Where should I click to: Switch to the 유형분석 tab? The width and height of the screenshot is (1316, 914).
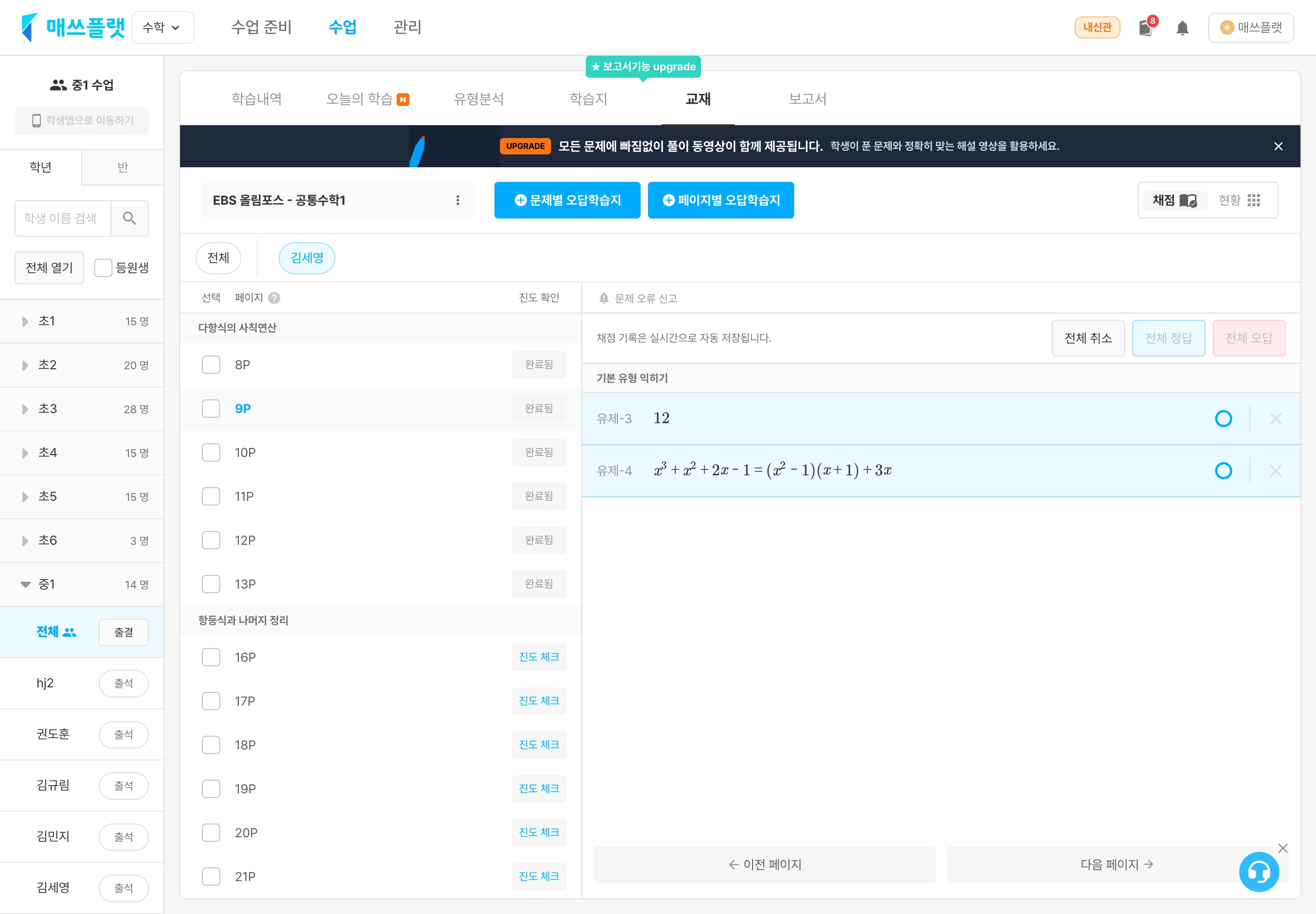click(x=479, y=99)
